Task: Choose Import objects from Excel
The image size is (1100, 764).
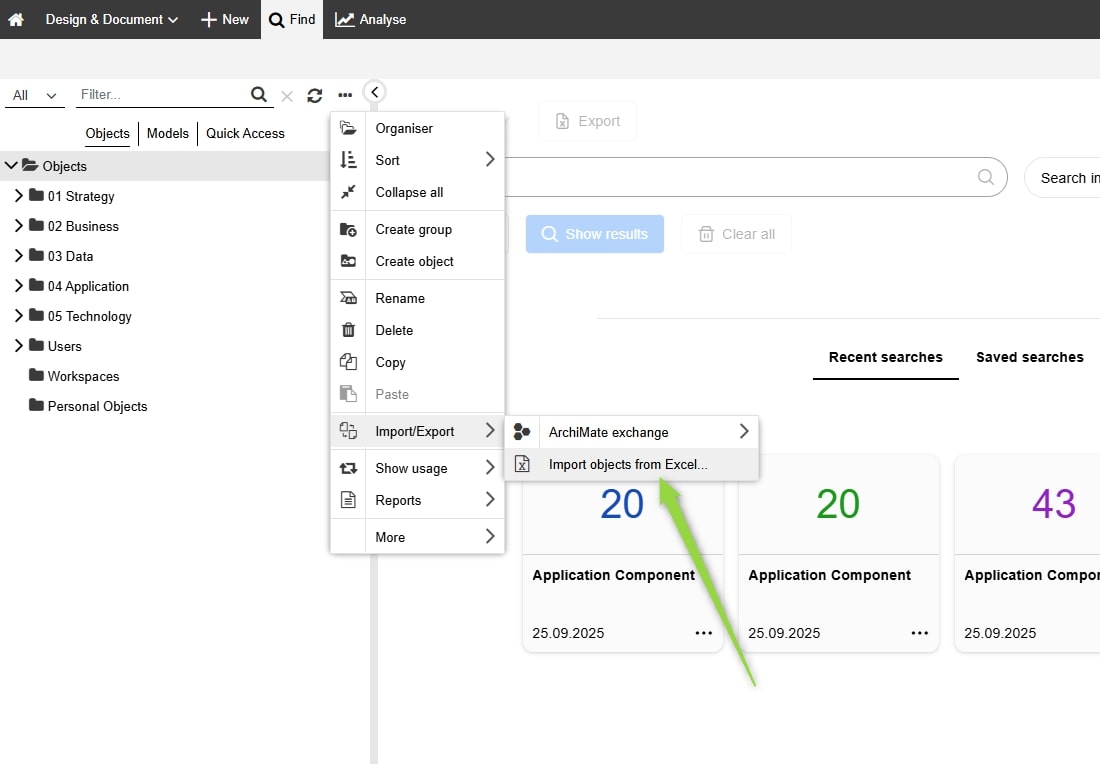Action: click(x=627, y=464)
